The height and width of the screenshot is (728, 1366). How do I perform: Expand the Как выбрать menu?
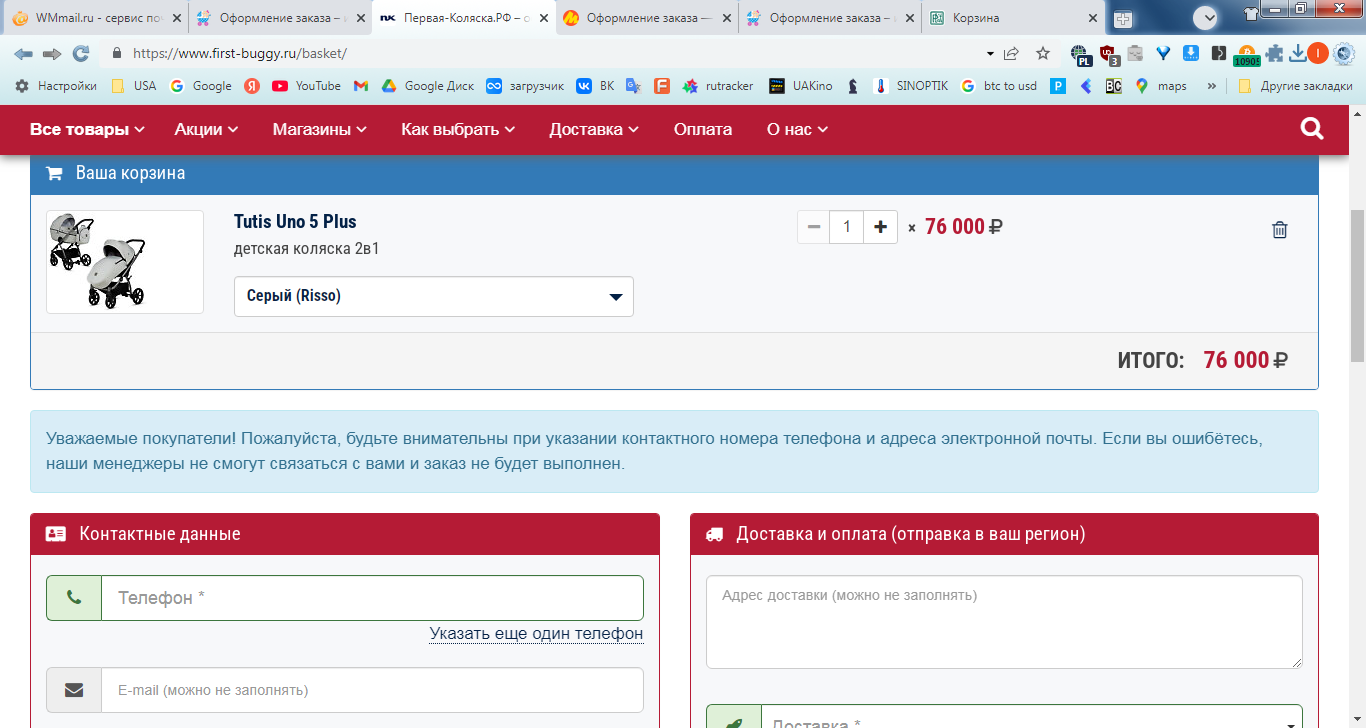click(458, 129)
